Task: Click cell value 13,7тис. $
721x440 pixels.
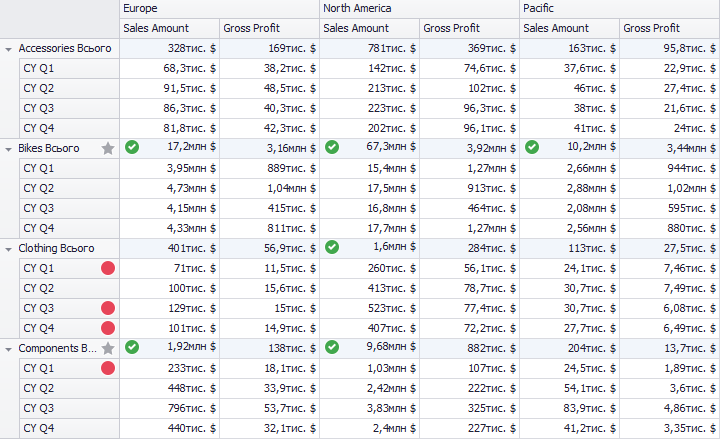Action: click(x=689, y=349)
